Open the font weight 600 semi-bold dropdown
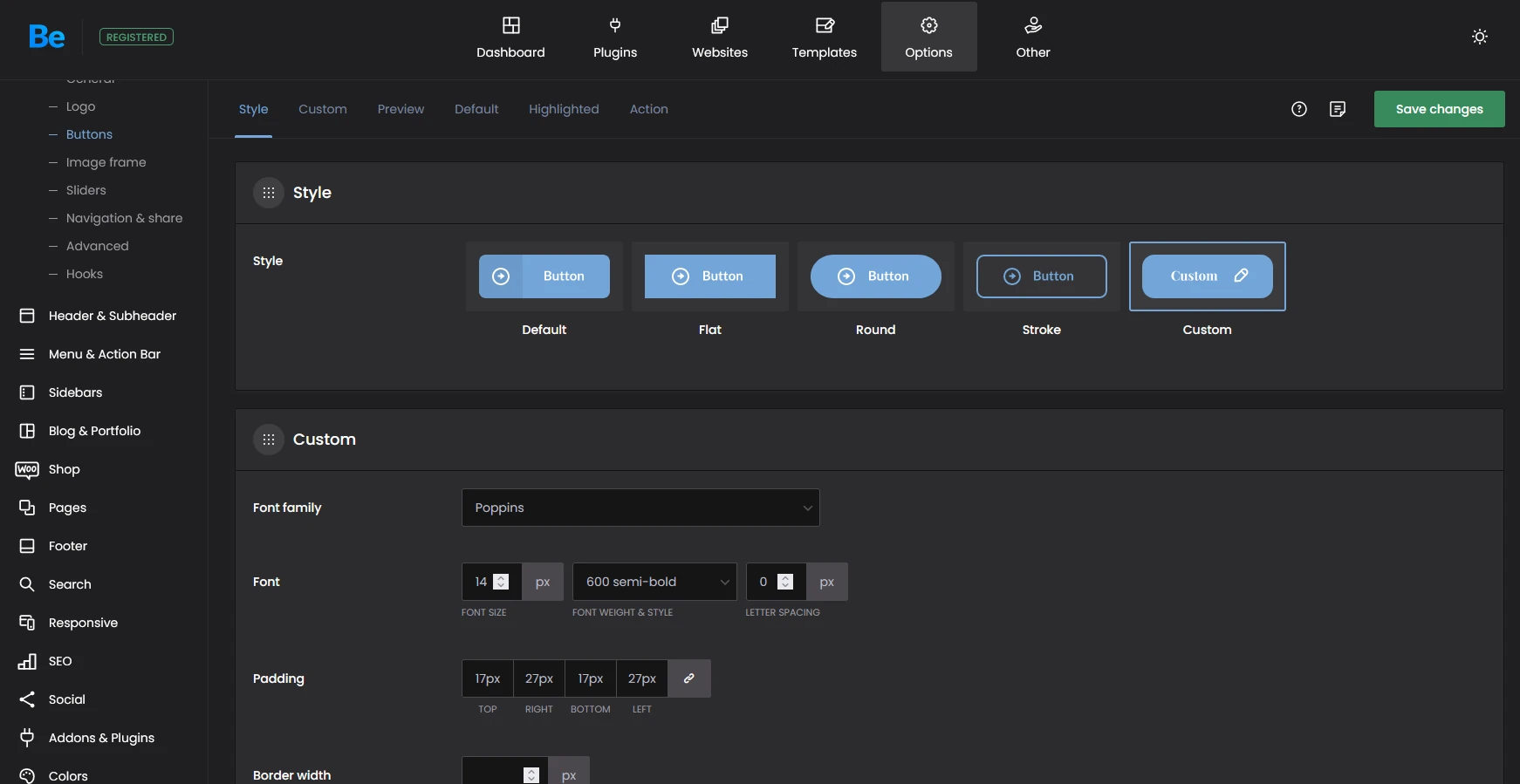Screen dimensions: 1520x784 point(654,582)
